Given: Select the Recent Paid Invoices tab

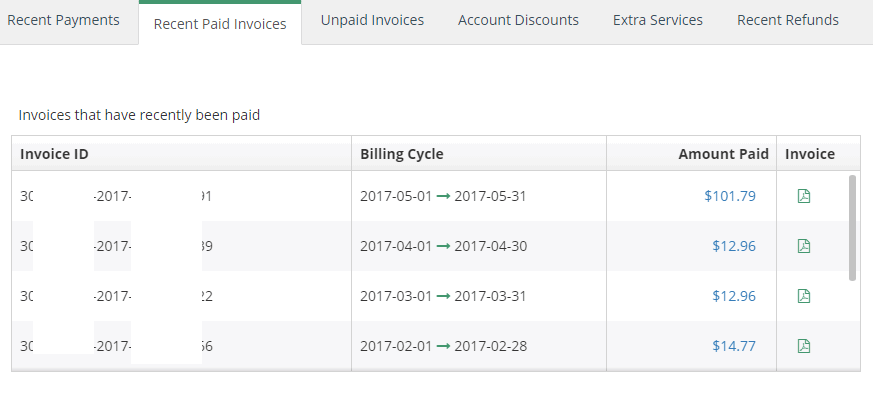Looking at the screenshot, I should pyautogui.click(x=220, y=23).
